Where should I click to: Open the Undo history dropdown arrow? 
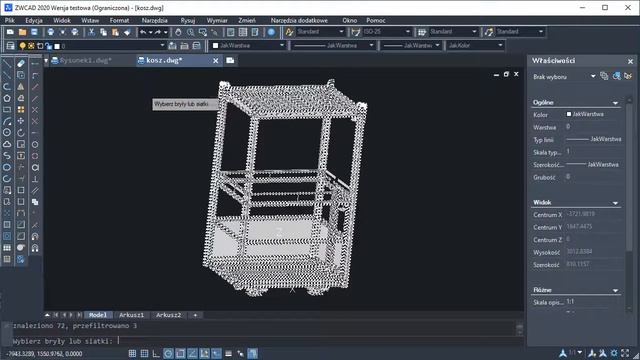[150, 32]
